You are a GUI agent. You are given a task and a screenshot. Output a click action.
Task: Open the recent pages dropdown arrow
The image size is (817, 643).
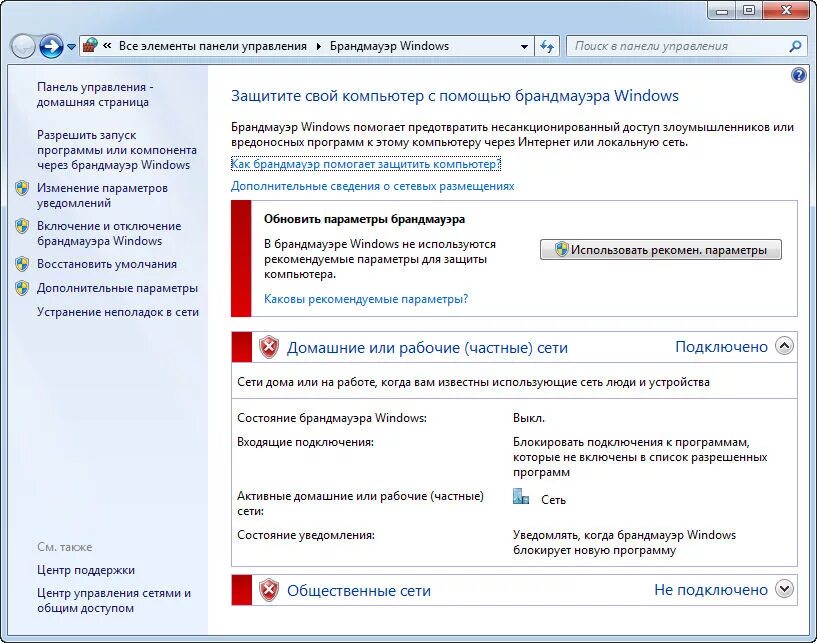[x=71, y=47]
